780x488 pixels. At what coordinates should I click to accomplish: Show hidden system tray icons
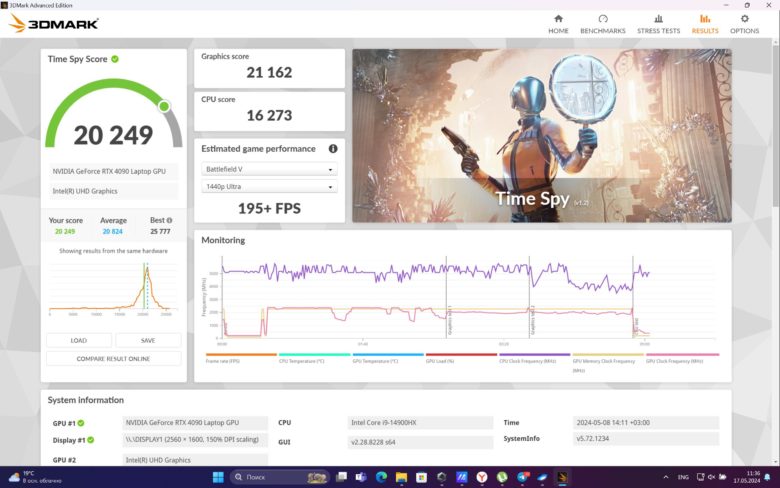point(666,478)
